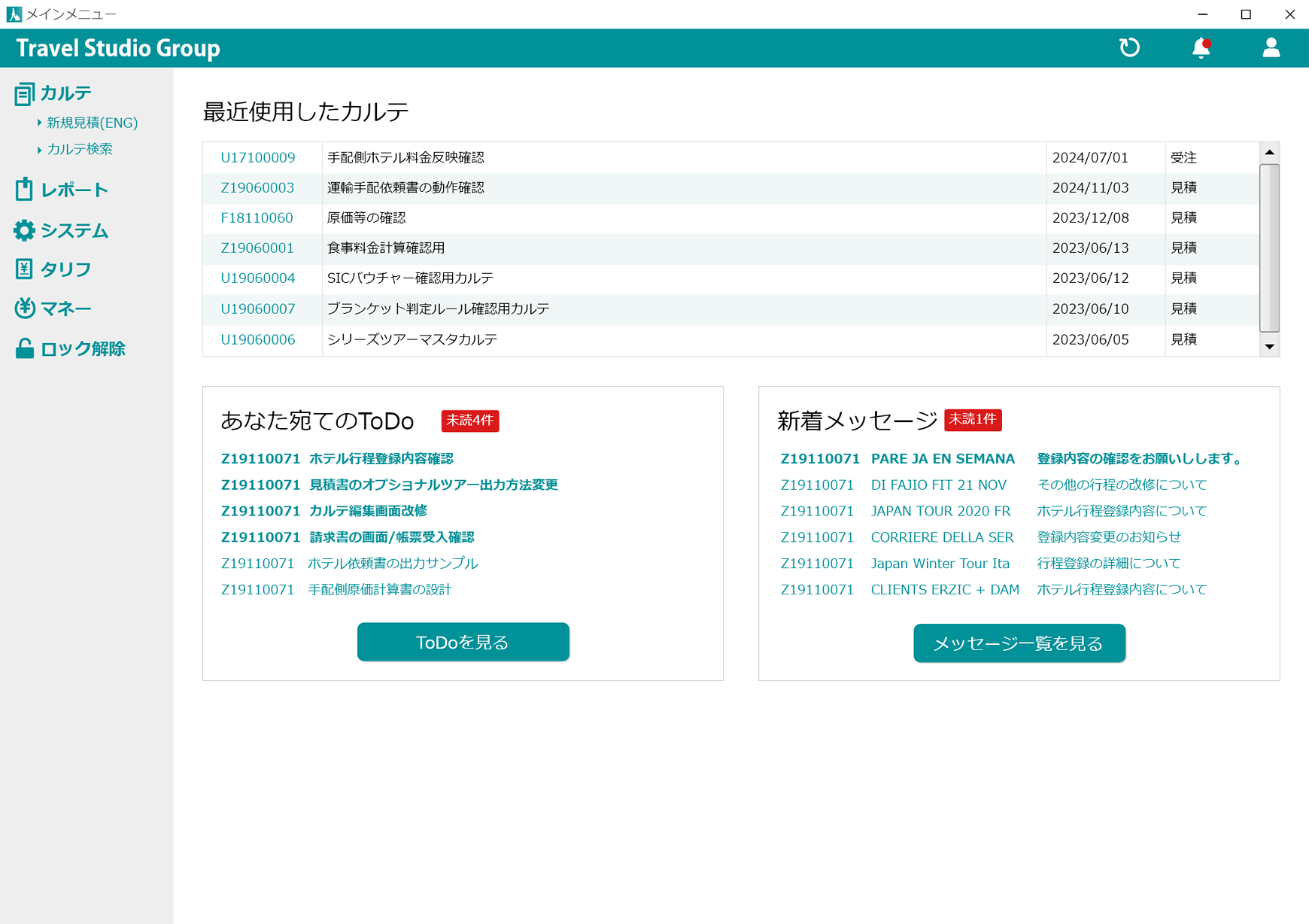
Task: Open karte F18110060 link
Action: tap(257, 218)
